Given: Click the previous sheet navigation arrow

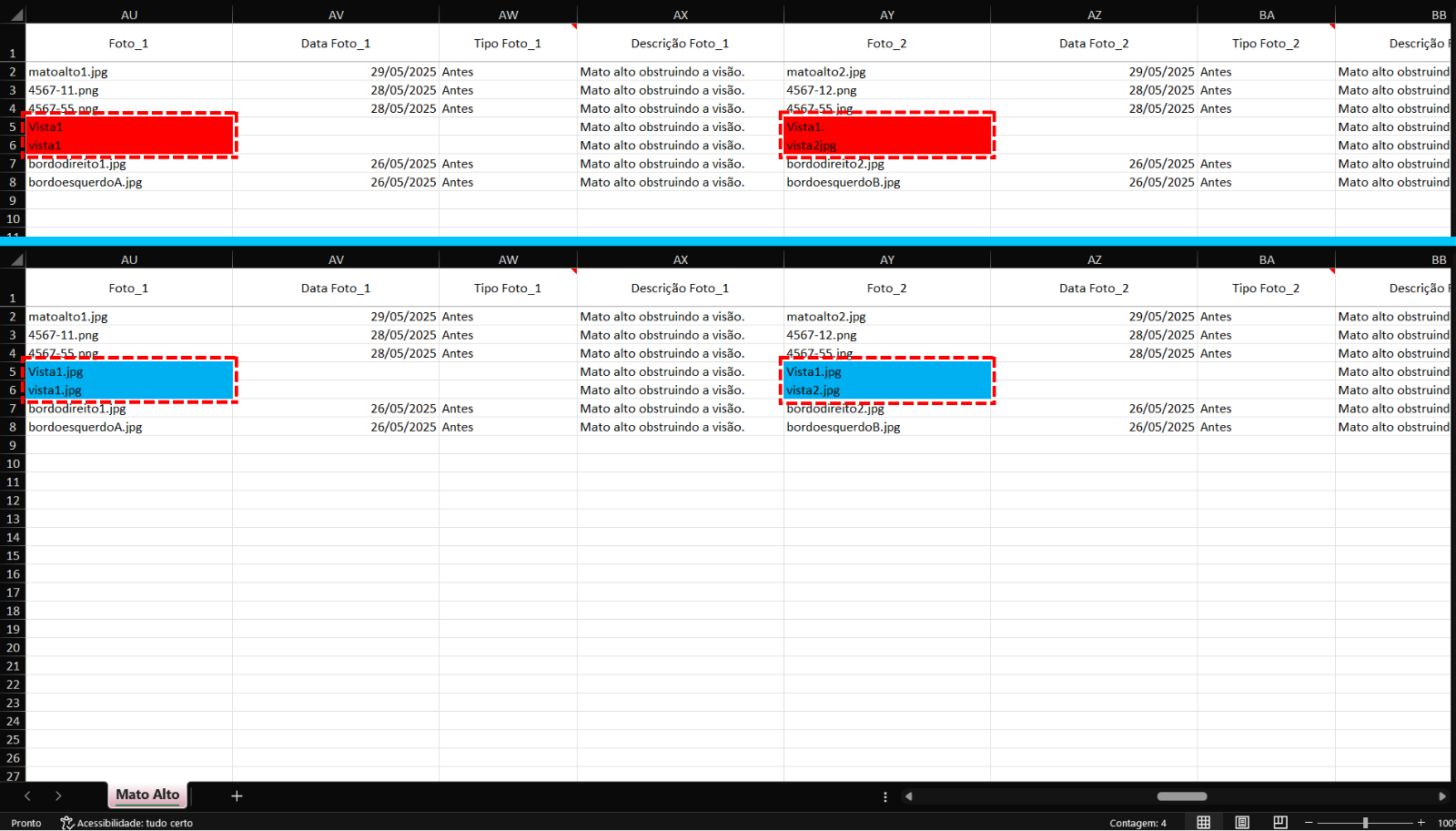Looking at the screenshot, I should tap(27, 796).
